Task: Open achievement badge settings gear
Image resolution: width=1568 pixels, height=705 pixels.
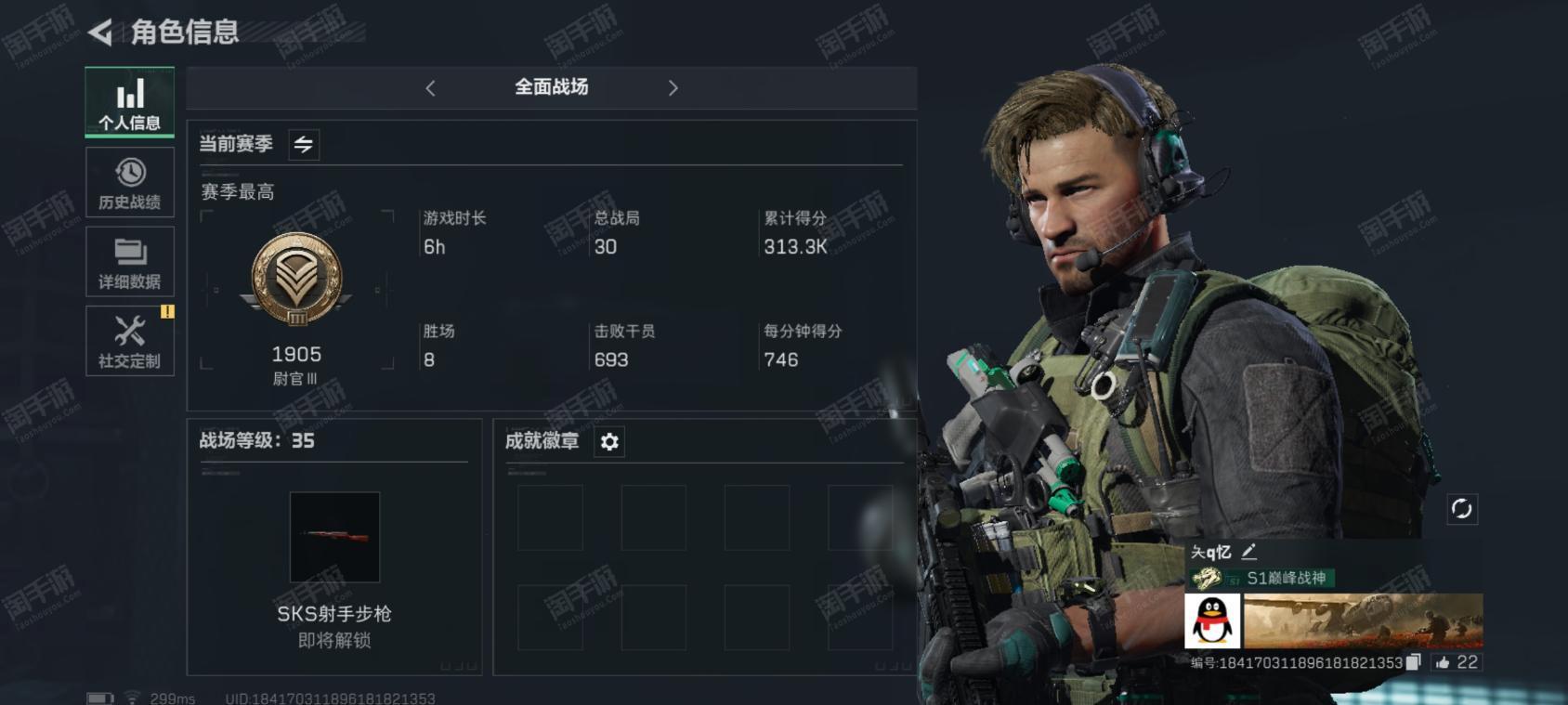Action: point(609,441)
